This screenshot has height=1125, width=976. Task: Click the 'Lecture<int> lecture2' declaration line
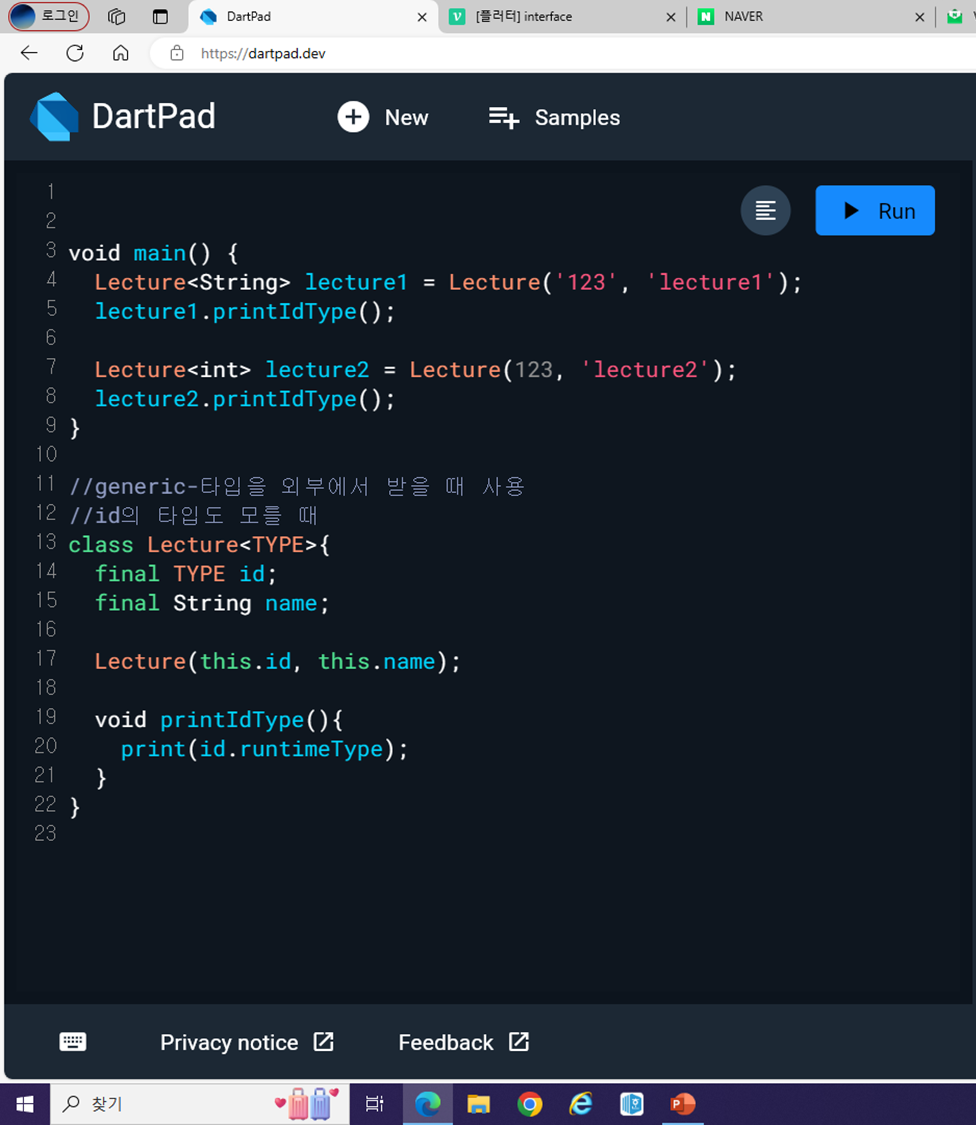tap(416, 369)
